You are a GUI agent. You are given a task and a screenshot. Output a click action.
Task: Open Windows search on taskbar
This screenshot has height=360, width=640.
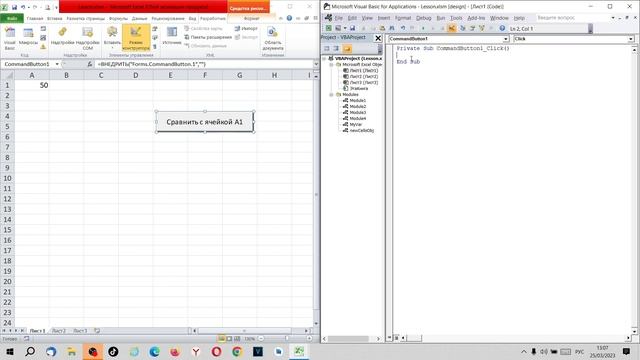[x=30, y=351]
